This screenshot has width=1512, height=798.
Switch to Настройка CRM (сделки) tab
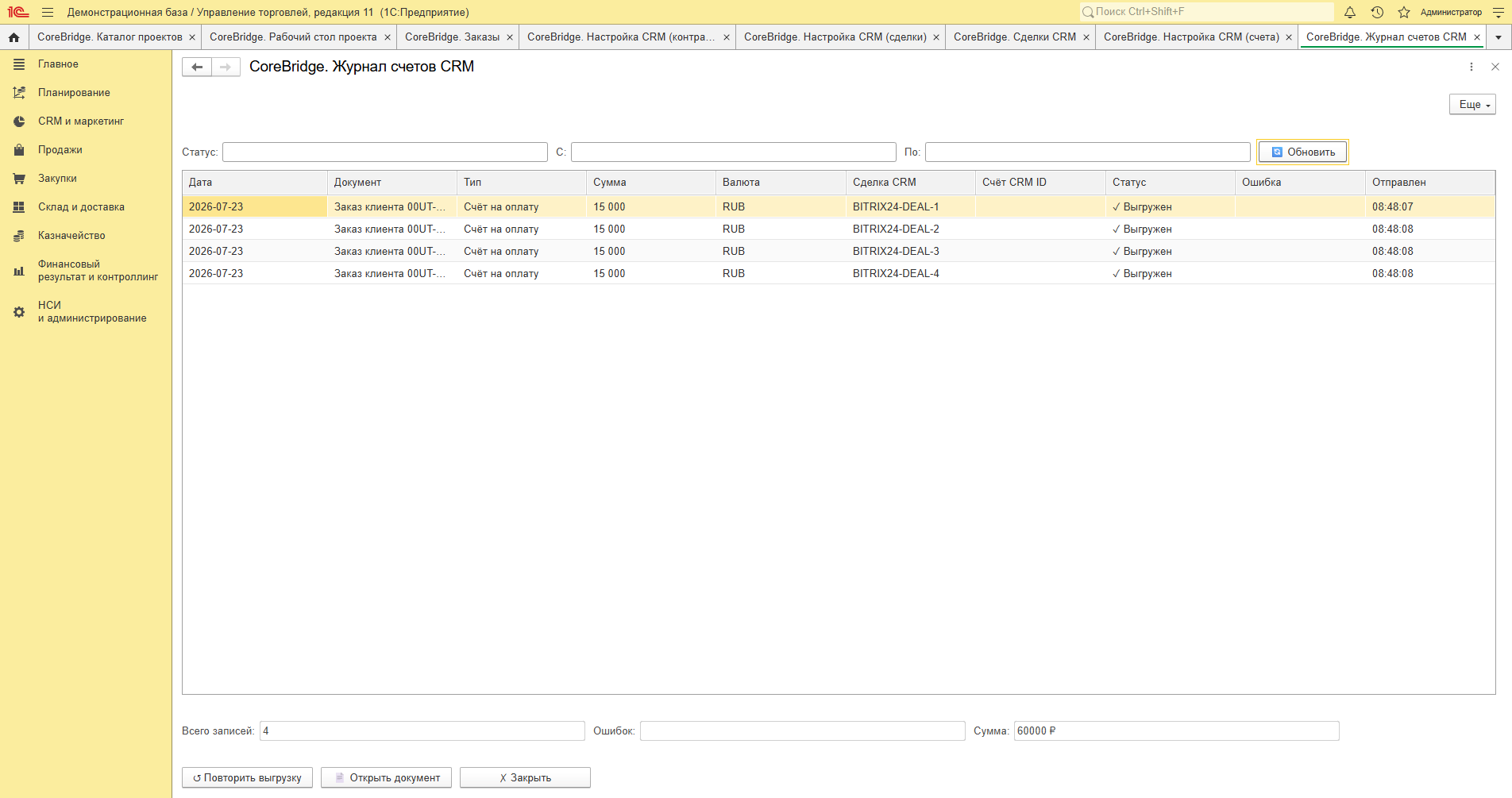coord(835,37)
